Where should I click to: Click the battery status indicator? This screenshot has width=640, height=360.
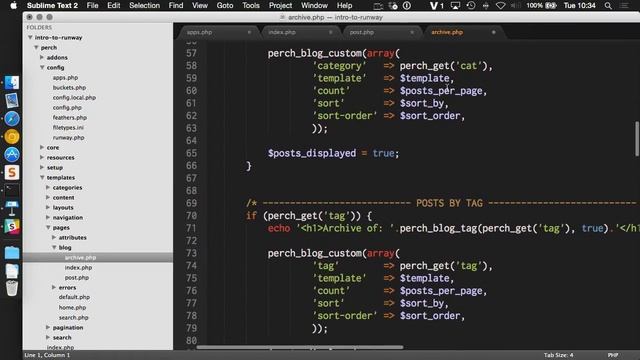542,5
